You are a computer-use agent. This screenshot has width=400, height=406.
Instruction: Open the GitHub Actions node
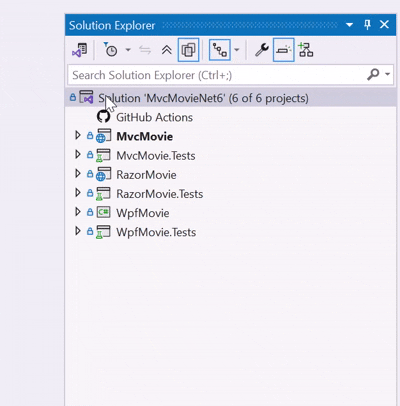tap(154, 117)
